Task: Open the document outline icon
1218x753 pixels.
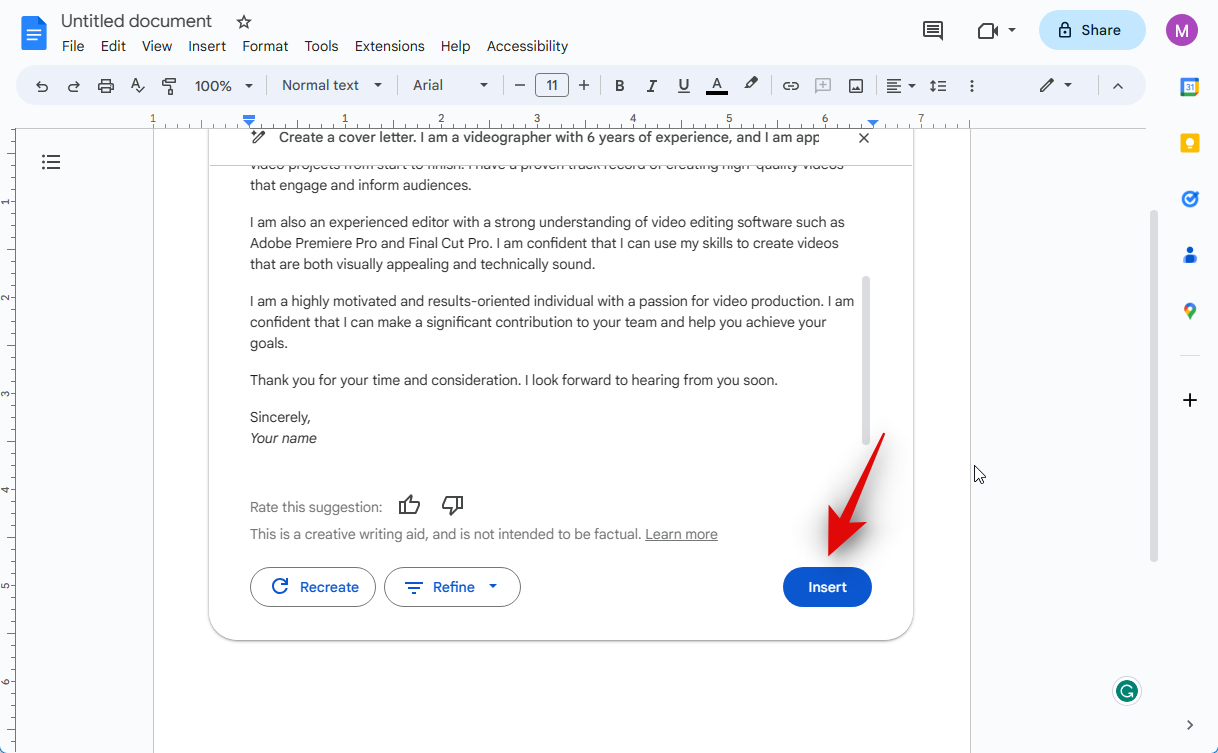Action: [51, 162]
